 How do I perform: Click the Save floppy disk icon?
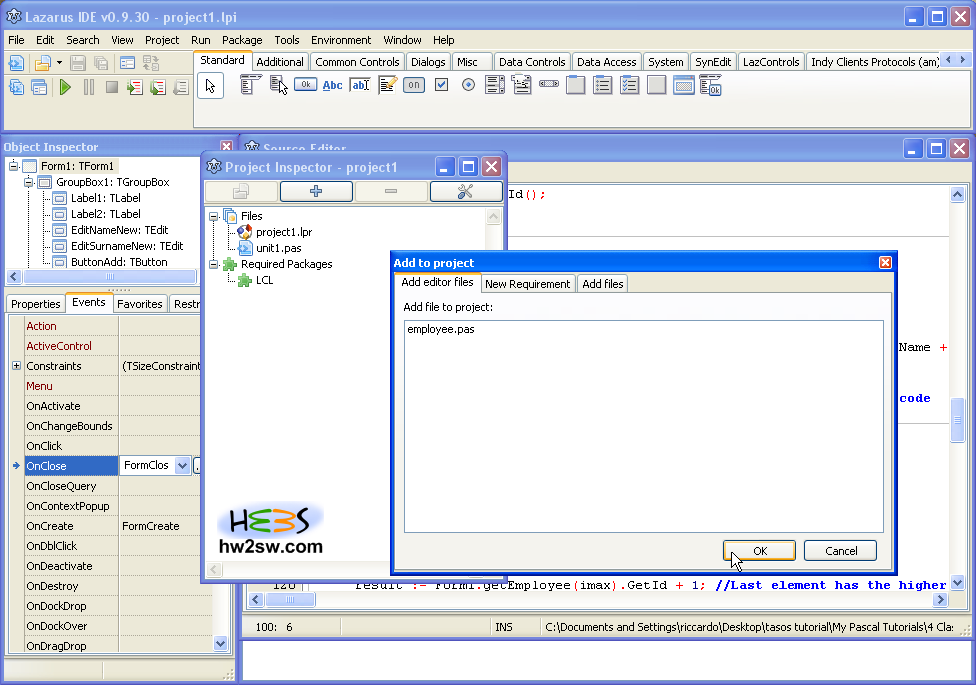(x=78, y=63)
